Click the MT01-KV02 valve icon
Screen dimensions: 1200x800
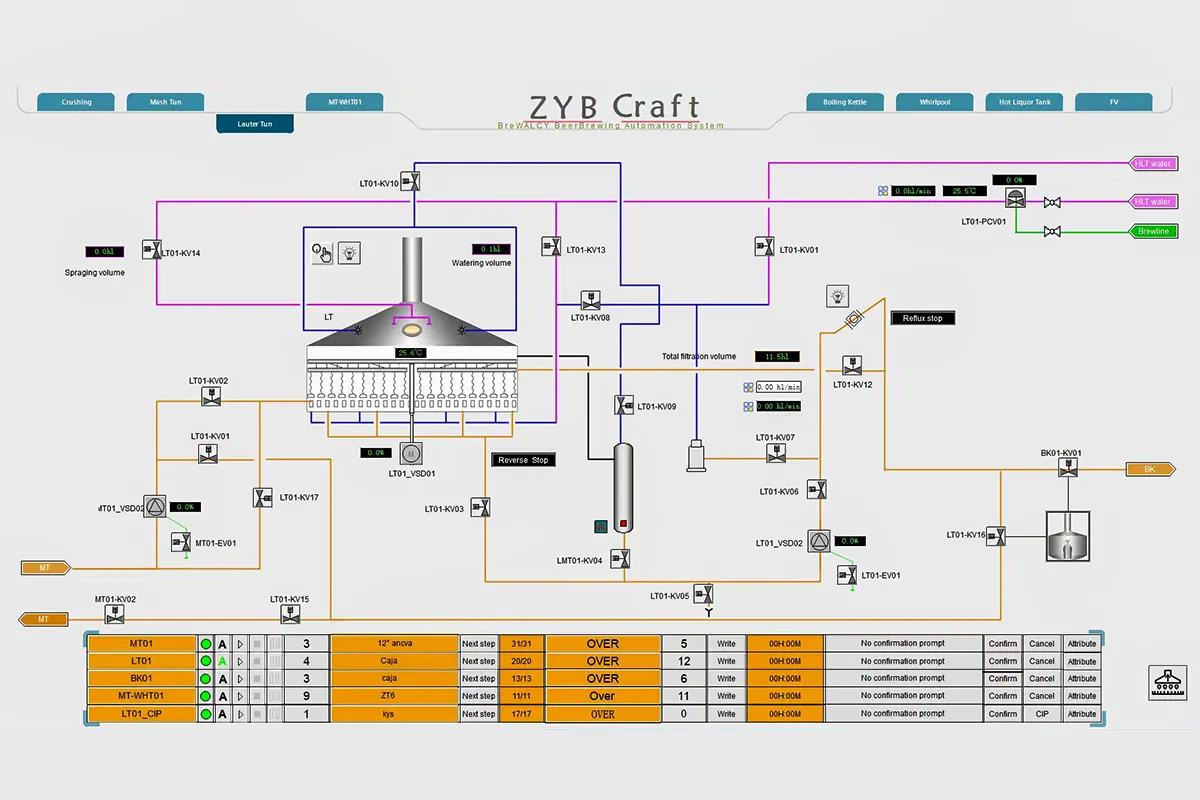coord(115,616)
